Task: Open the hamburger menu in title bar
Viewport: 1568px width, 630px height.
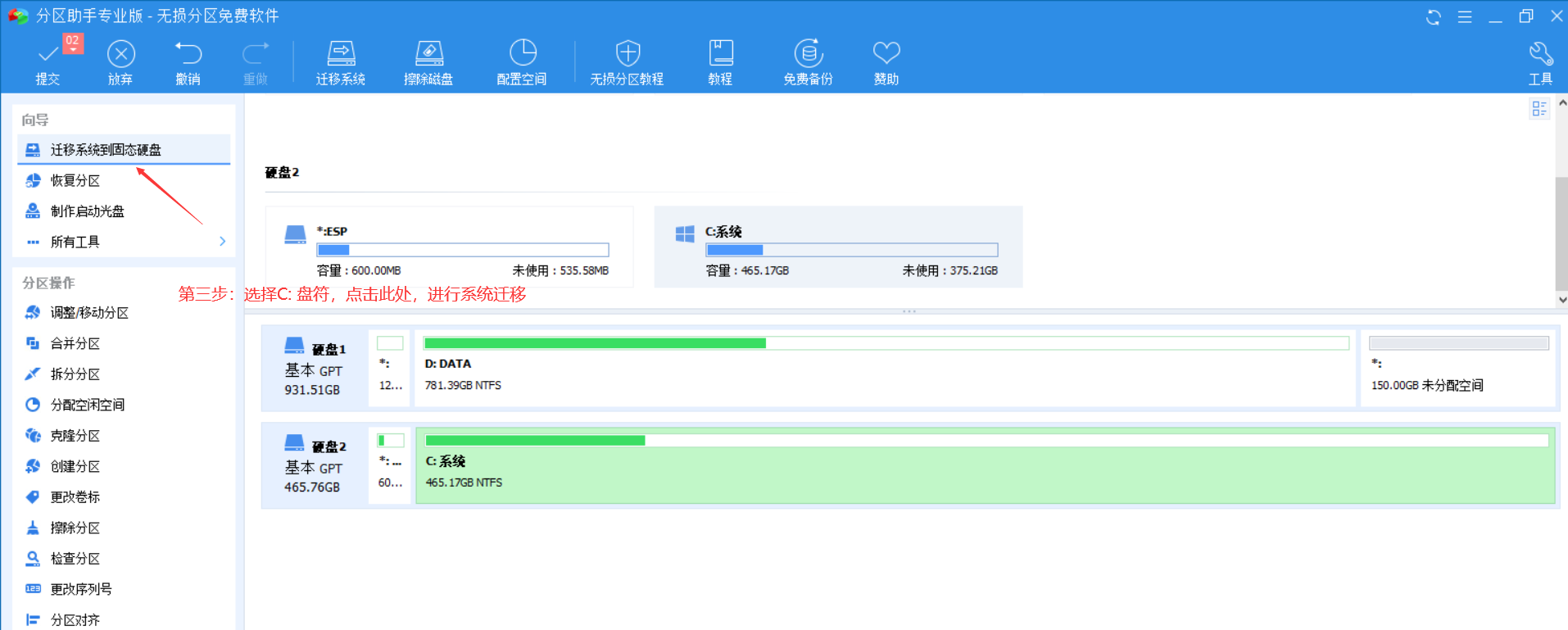Action: (1465, 17)
